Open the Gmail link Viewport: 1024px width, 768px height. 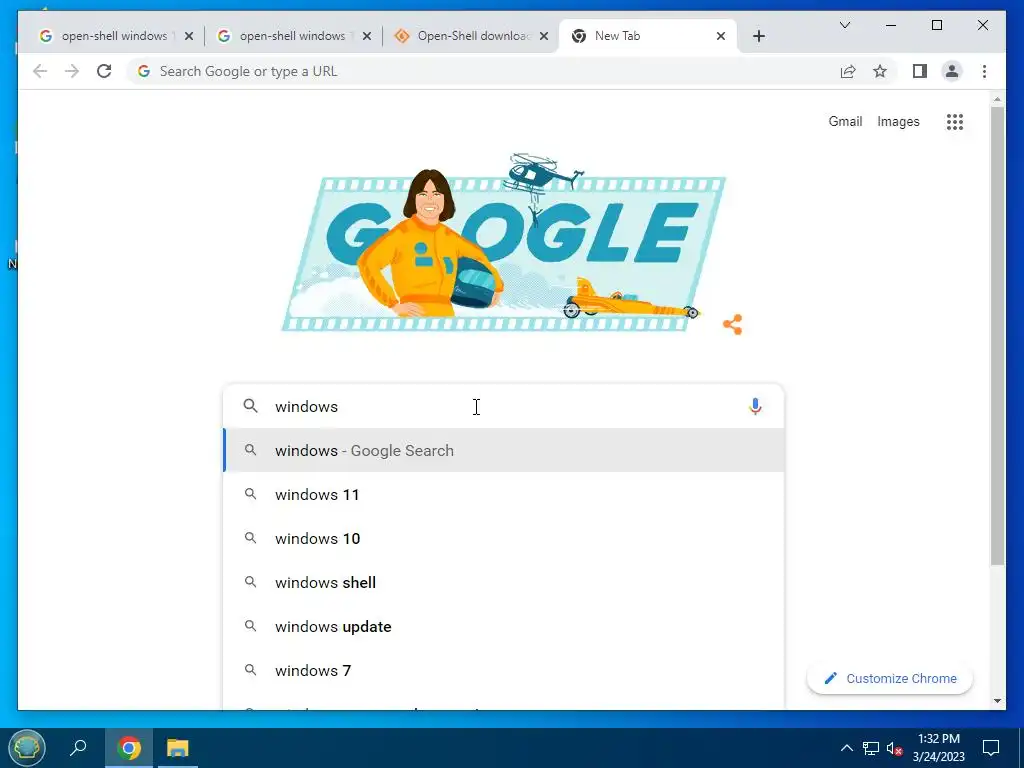(x=845, y=121)
